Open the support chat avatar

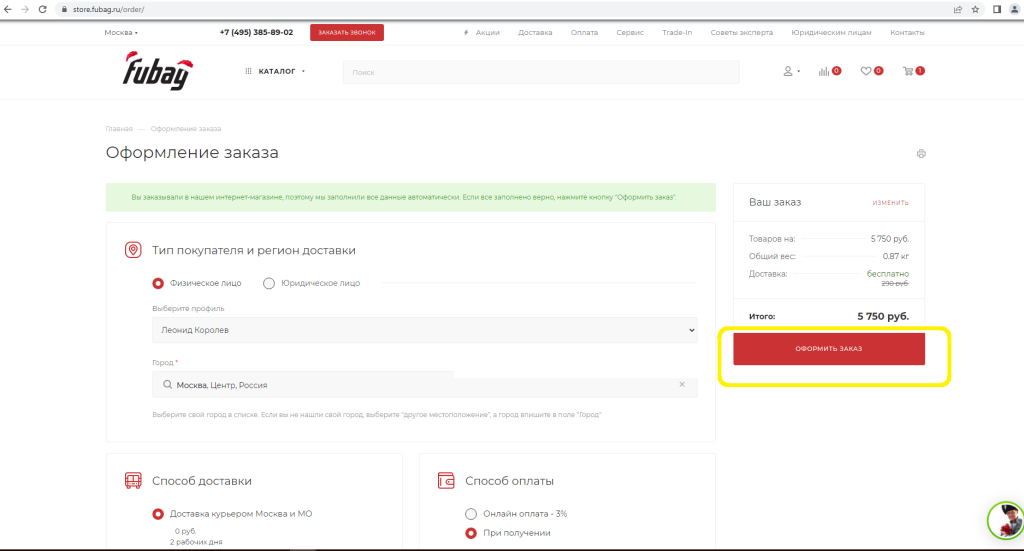(1006, 520)
